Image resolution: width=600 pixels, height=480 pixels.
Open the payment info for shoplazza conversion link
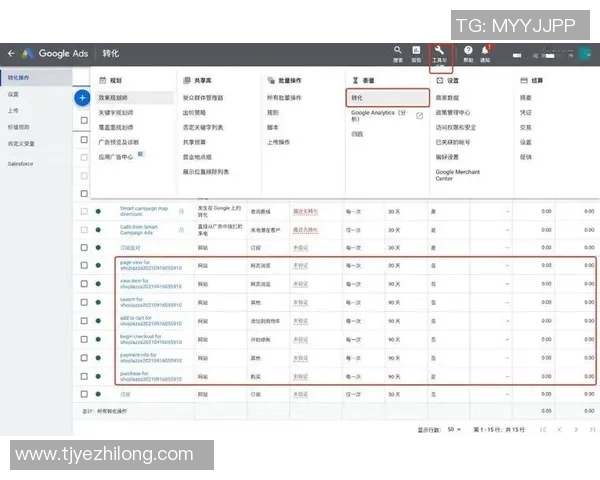click(151, 358)
